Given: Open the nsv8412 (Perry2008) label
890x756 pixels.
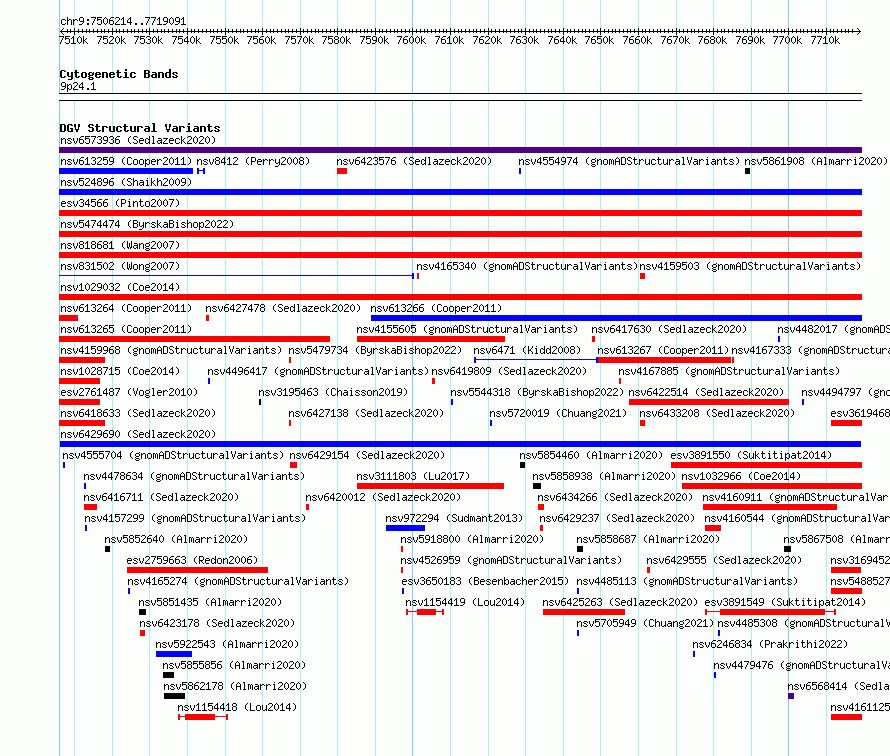Looking at the screenshot, I should pyautogui.click(x=253, y=161).
